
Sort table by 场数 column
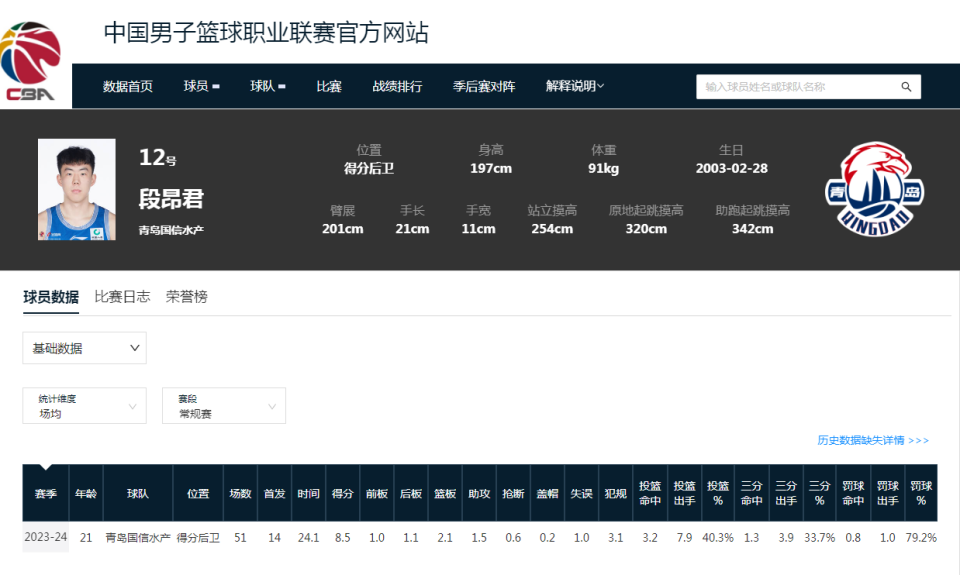click(x=240, y=494)
